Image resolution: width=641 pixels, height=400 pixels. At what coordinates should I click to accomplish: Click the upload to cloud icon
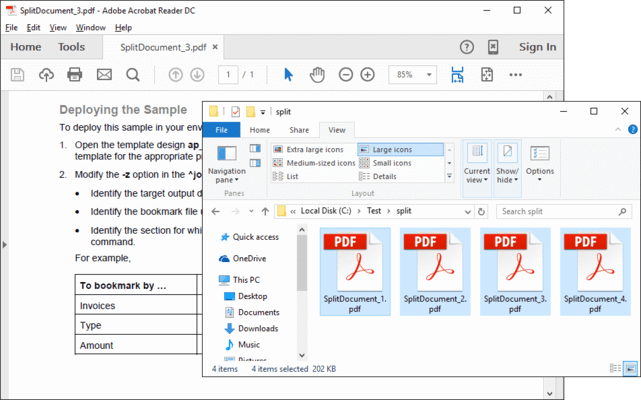pyautogui.click(x=46, y=75)
